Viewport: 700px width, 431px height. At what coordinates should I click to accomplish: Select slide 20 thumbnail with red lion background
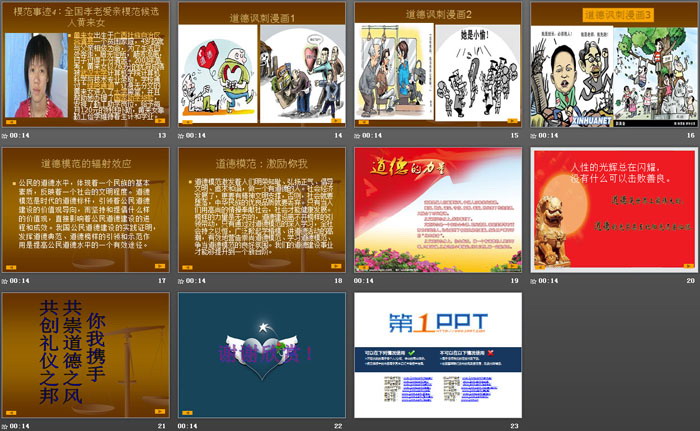pos(614,210)
